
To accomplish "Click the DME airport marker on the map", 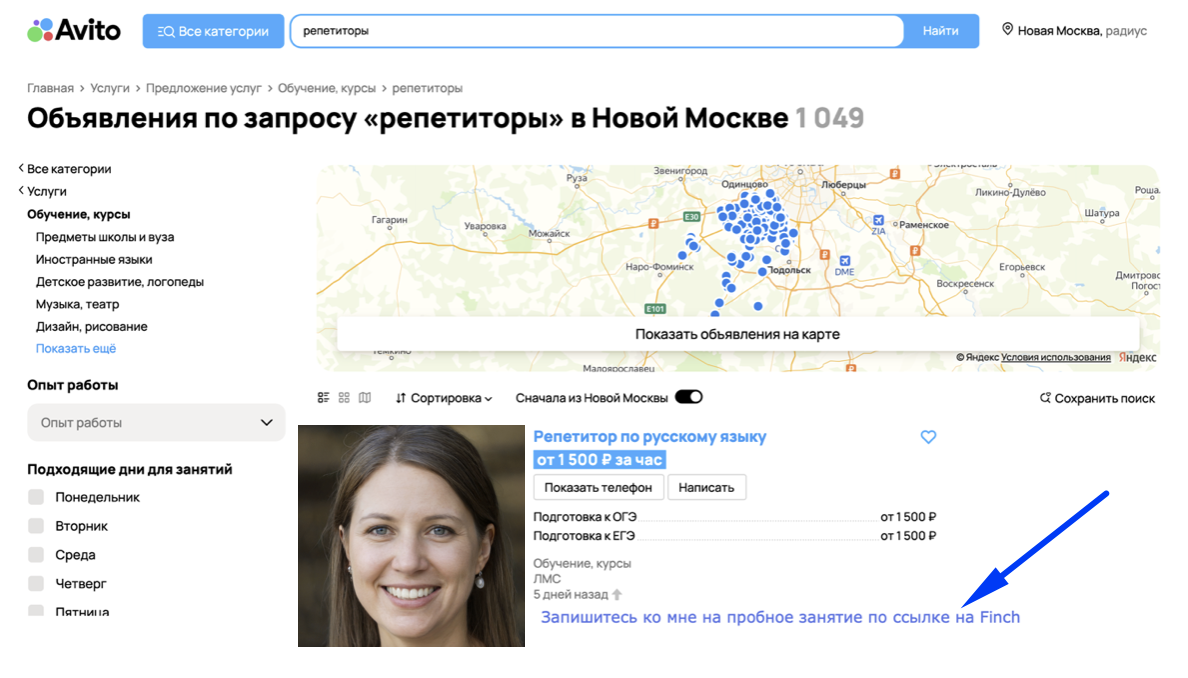I will click(x=845, y=261).
